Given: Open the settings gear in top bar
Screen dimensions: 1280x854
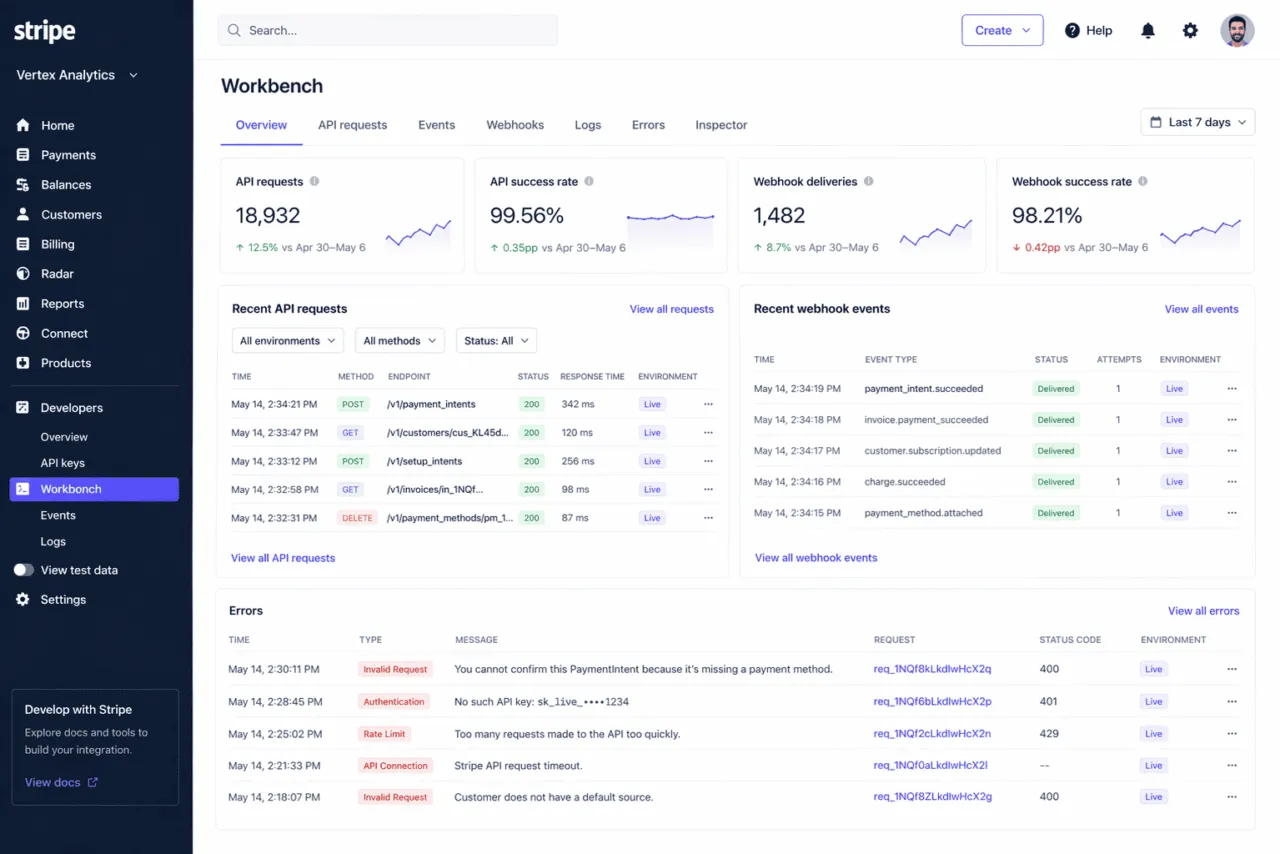Looking at the screenshot, I should coord(1190,30).
